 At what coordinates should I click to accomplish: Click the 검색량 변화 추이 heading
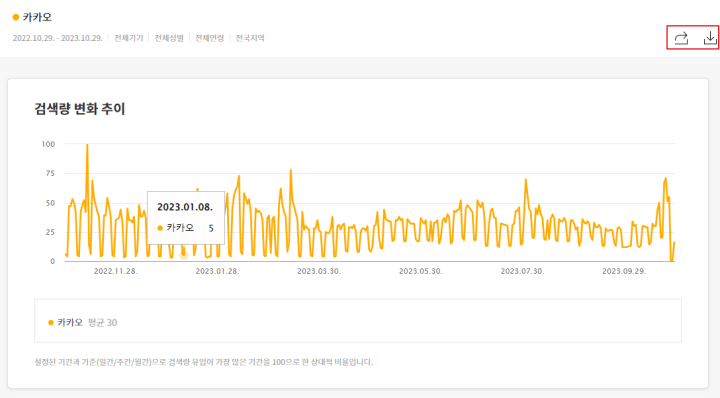[x=79, y=109]
